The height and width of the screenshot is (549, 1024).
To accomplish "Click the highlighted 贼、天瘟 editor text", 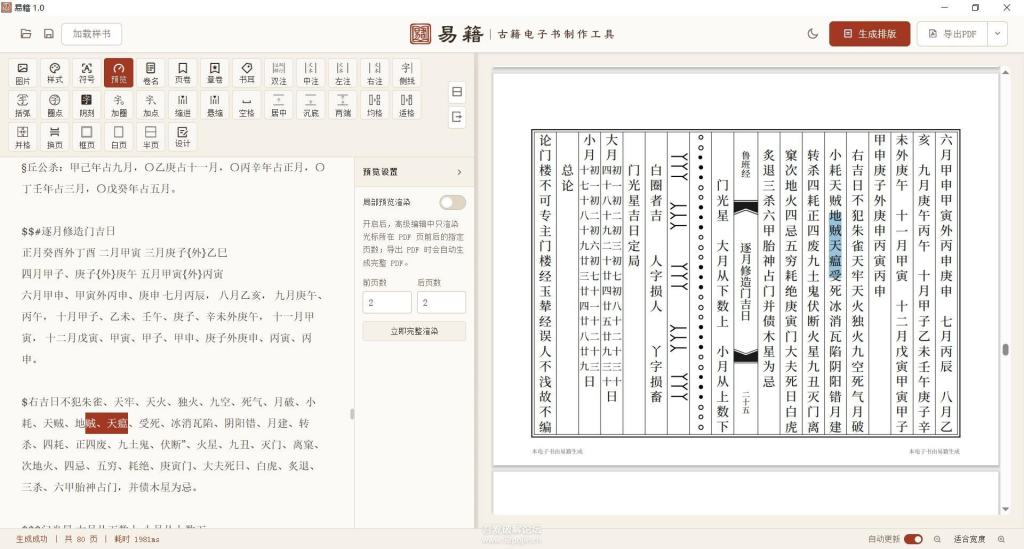I will pyautogui.click(x=106, y=423).
